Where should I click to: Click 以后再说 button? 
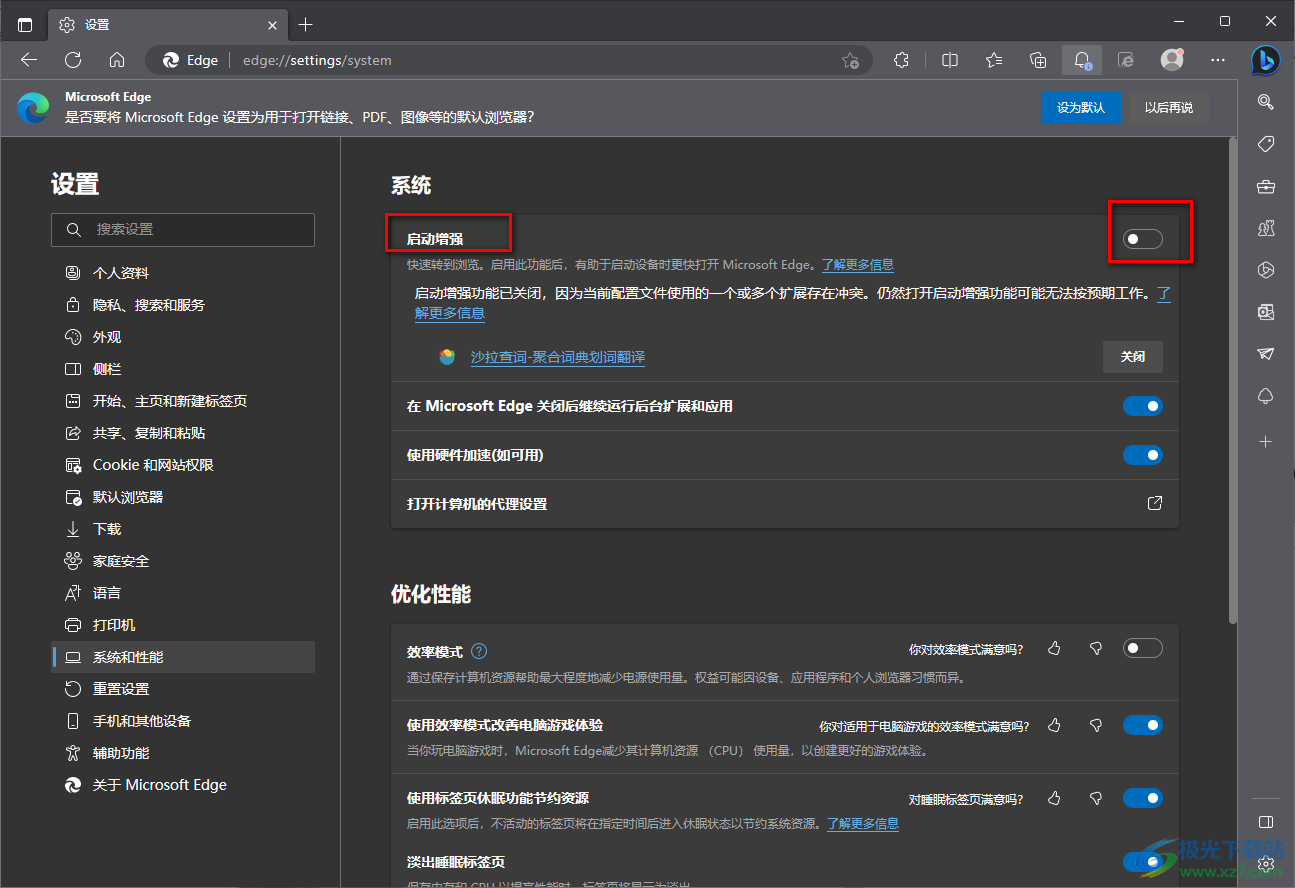(1169, 108)
